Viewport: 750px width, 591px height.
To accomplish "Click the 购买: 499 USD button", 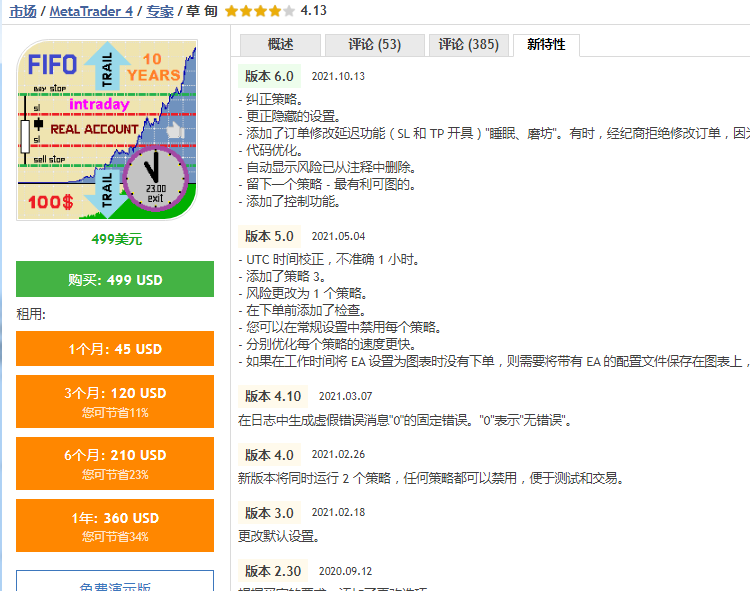I will point(115,279).
